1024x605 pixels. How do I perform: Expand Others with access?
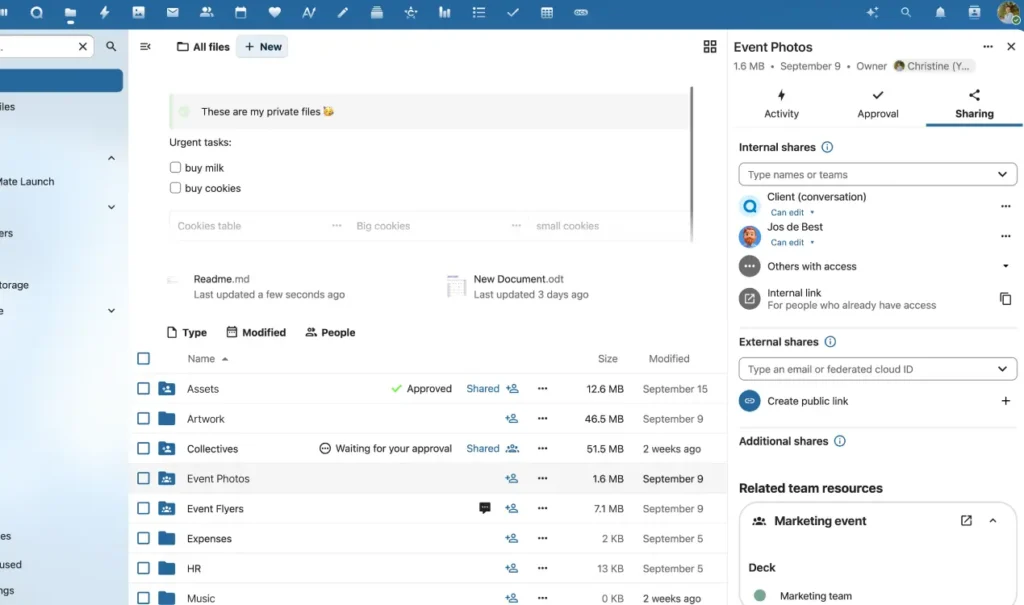[1006, 266]
